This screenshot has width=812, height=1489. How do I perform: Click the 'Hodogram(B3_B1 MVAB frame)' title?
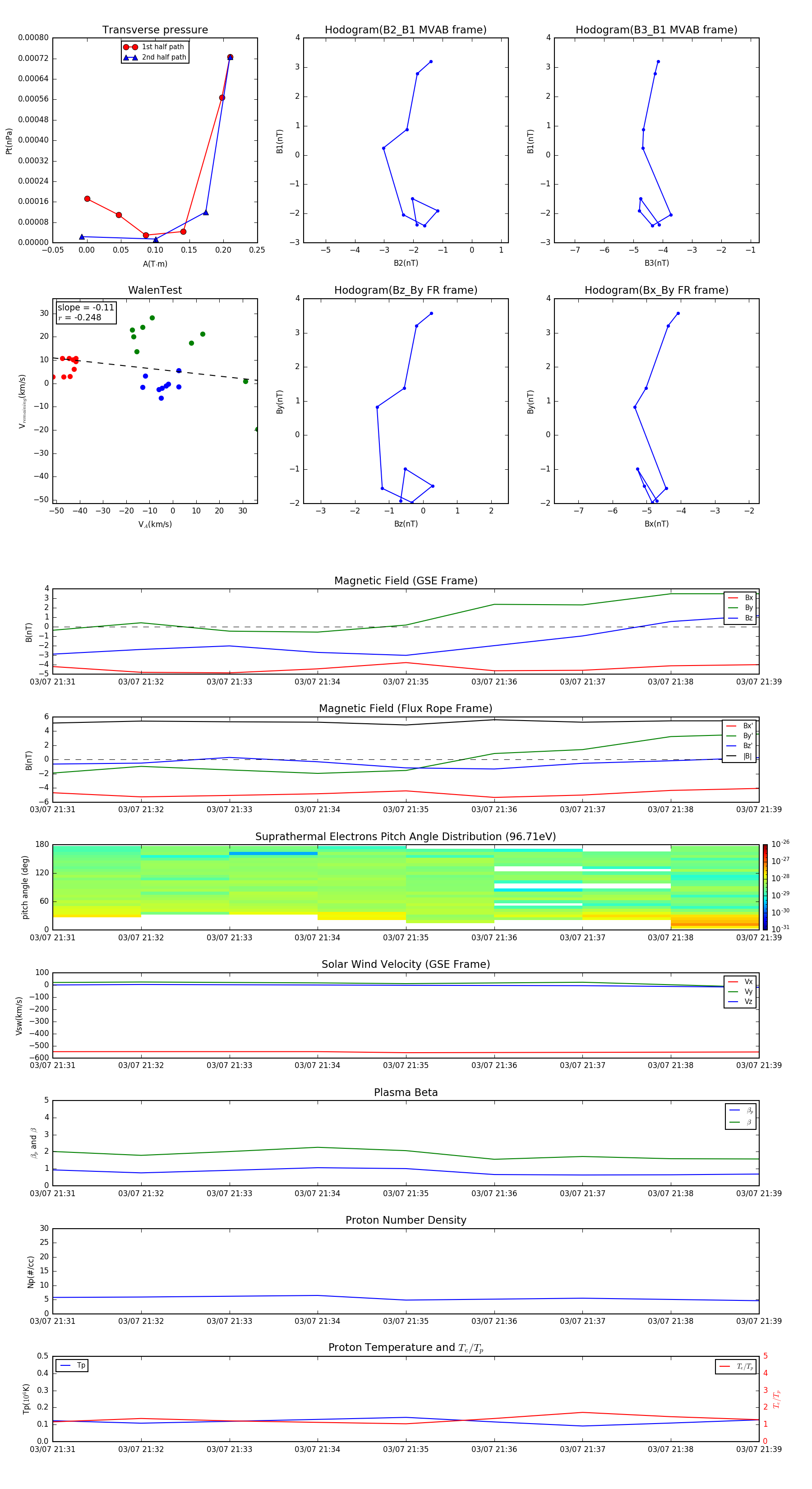(x=656, y=30)
